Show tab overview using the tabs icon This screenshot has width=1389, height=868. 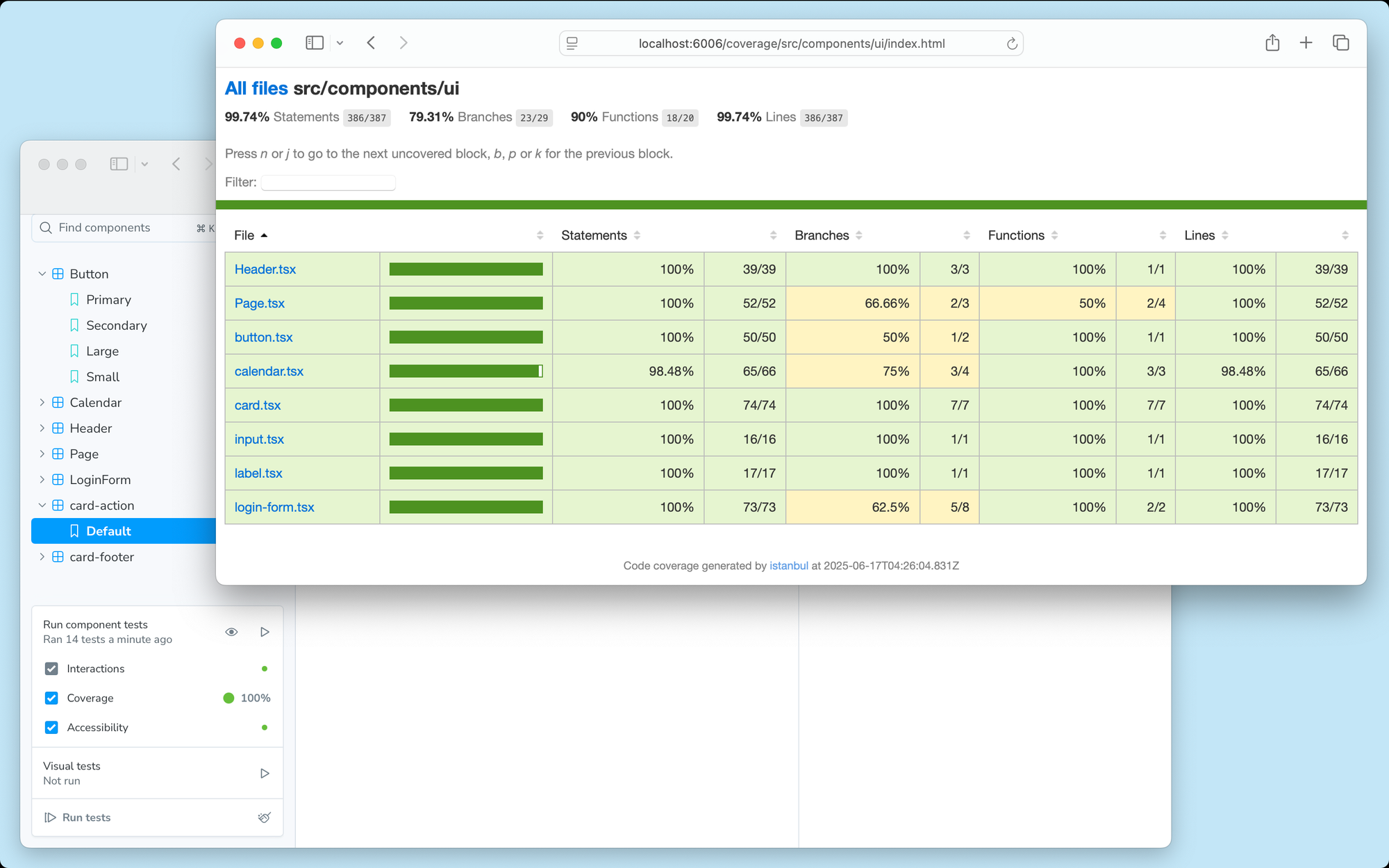pos(1340,42)
